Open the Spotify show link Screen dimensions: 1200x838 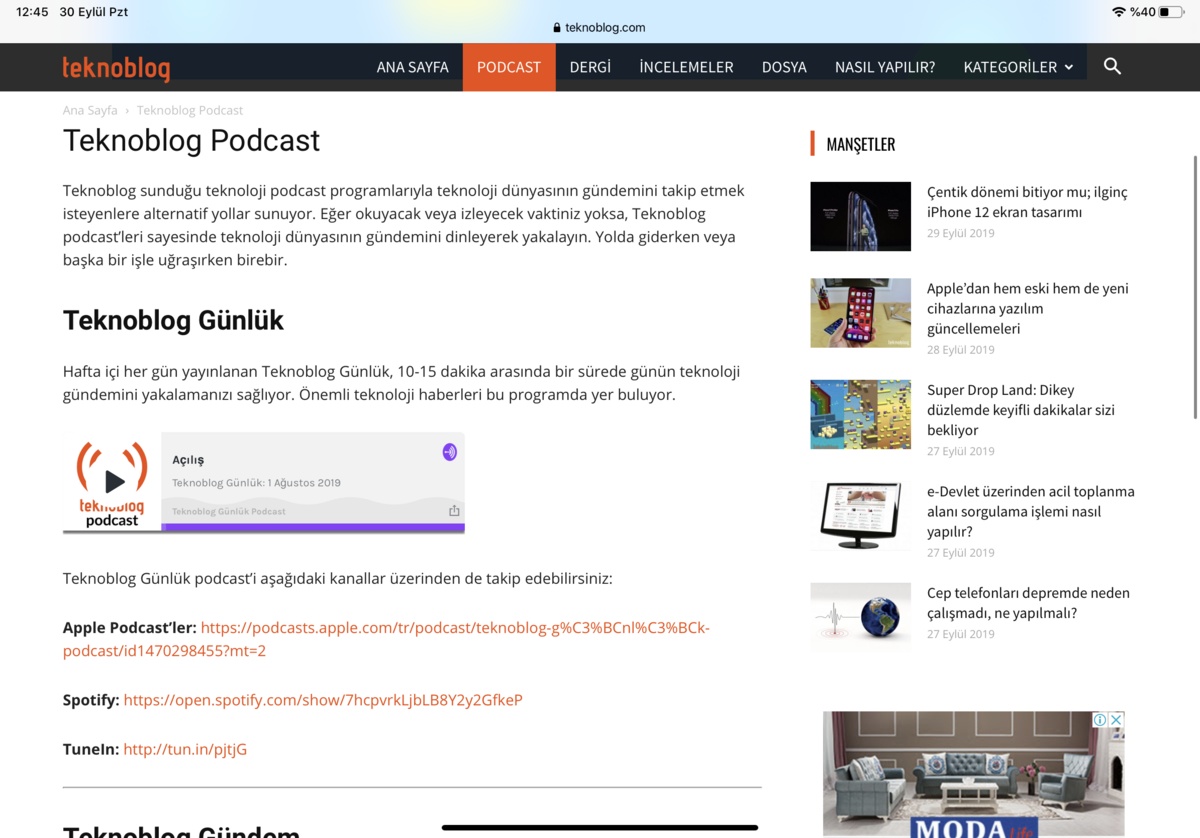click(x=323, y=700)
